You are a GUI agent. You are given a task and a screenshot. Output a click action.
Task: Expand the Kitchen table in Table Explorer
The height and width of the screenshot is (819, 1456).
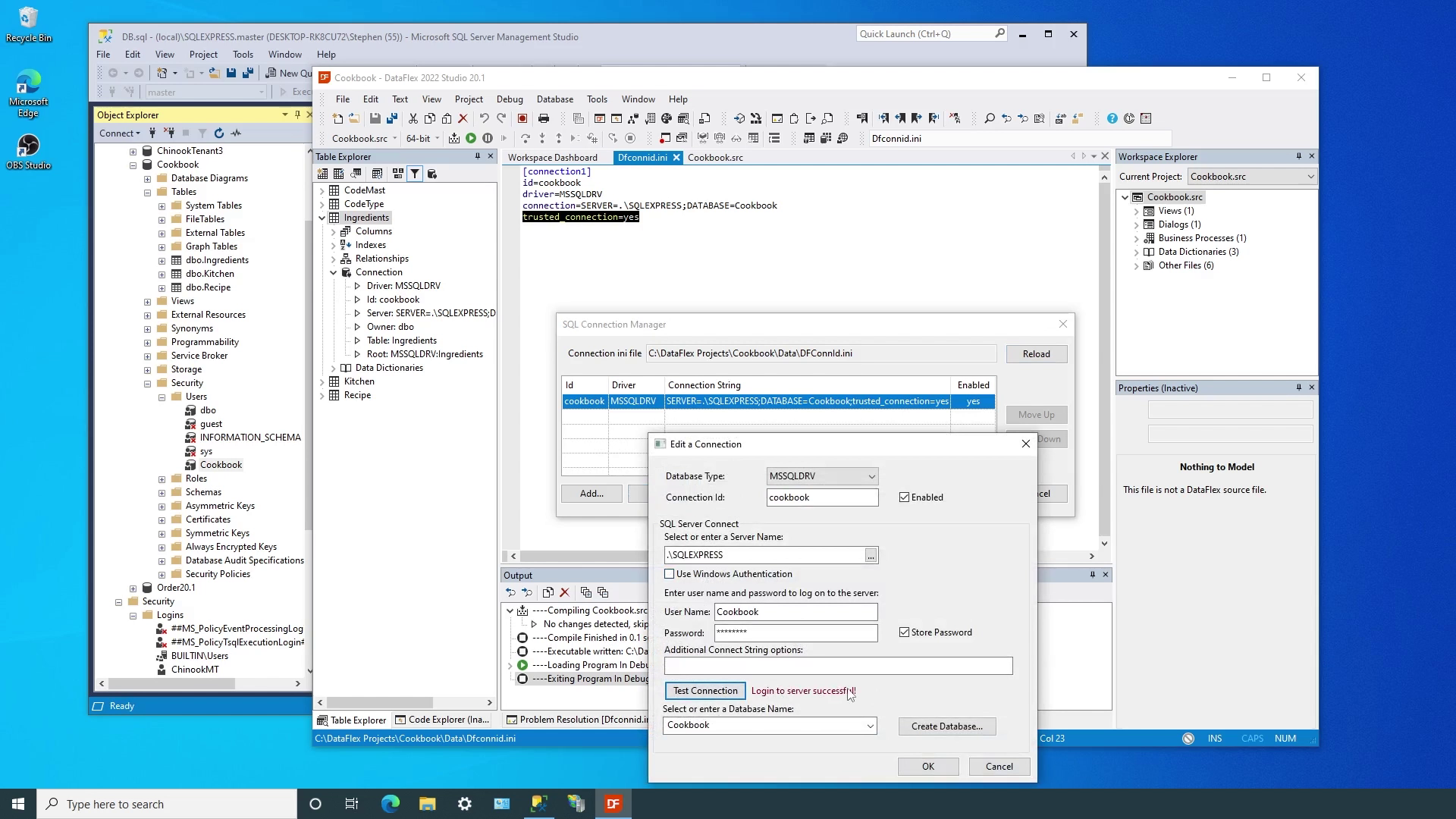[x=322, y=381]
